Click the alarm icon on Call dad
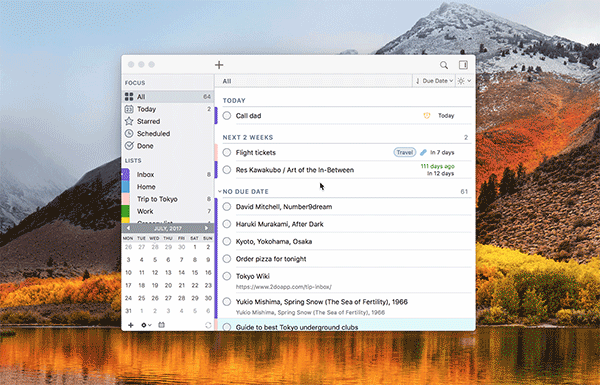The width and height of the screenshot is (600, 385). (x=427, y=115)
